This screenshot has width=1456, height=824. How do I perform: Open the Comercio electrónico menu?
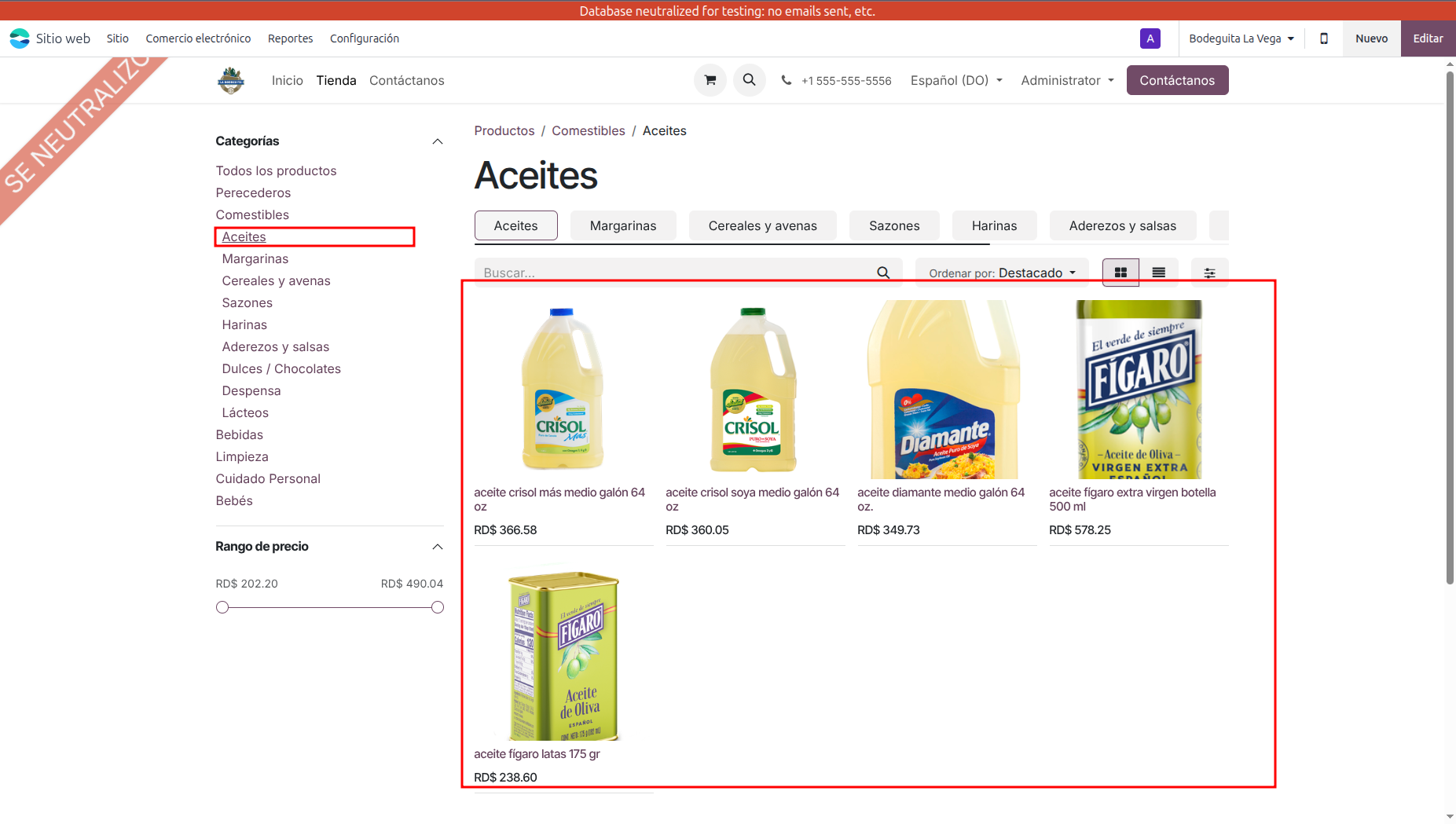pos(198,38)
